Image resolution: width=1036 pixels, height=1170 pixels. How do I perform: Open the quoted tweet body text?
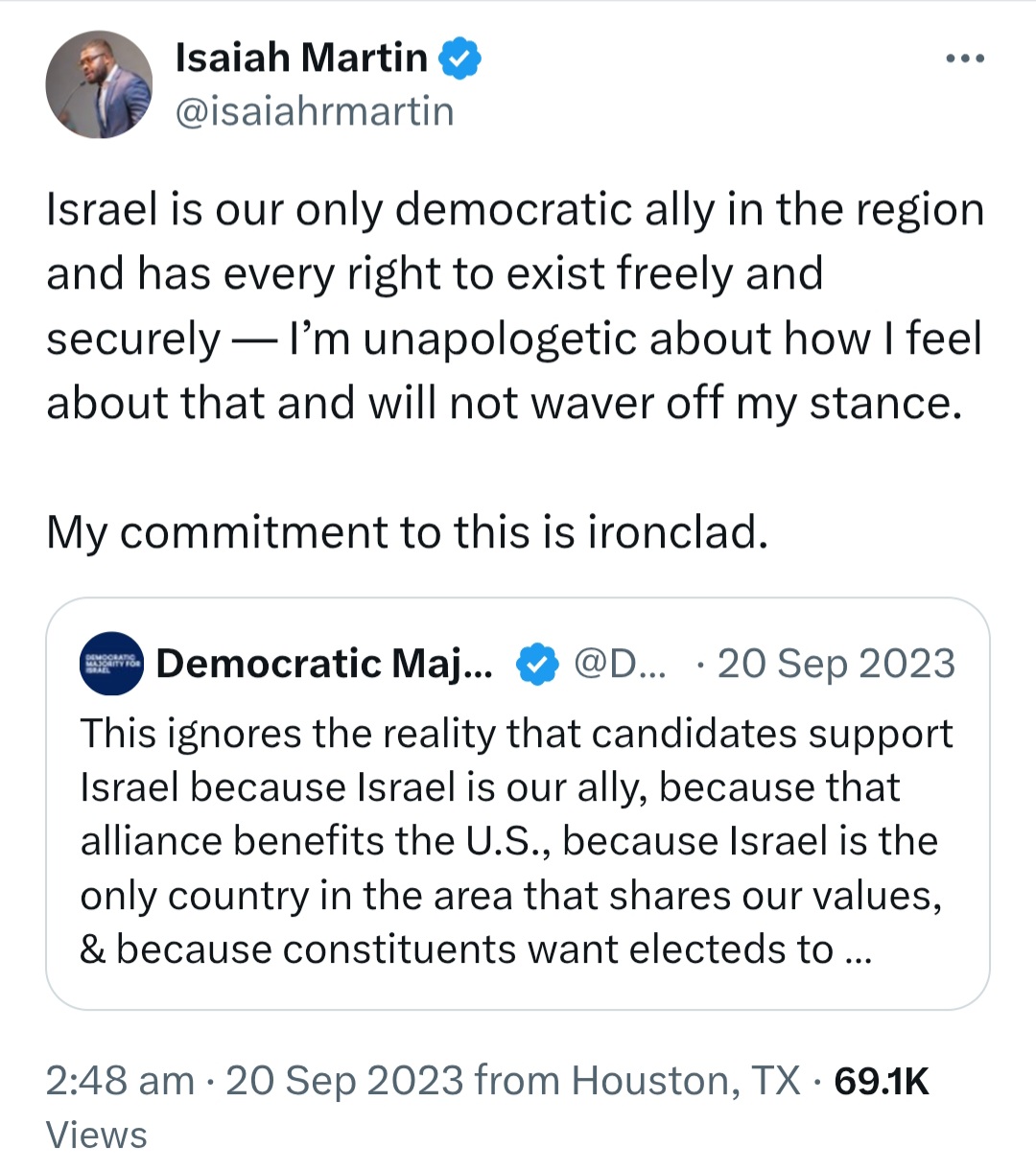516,841
